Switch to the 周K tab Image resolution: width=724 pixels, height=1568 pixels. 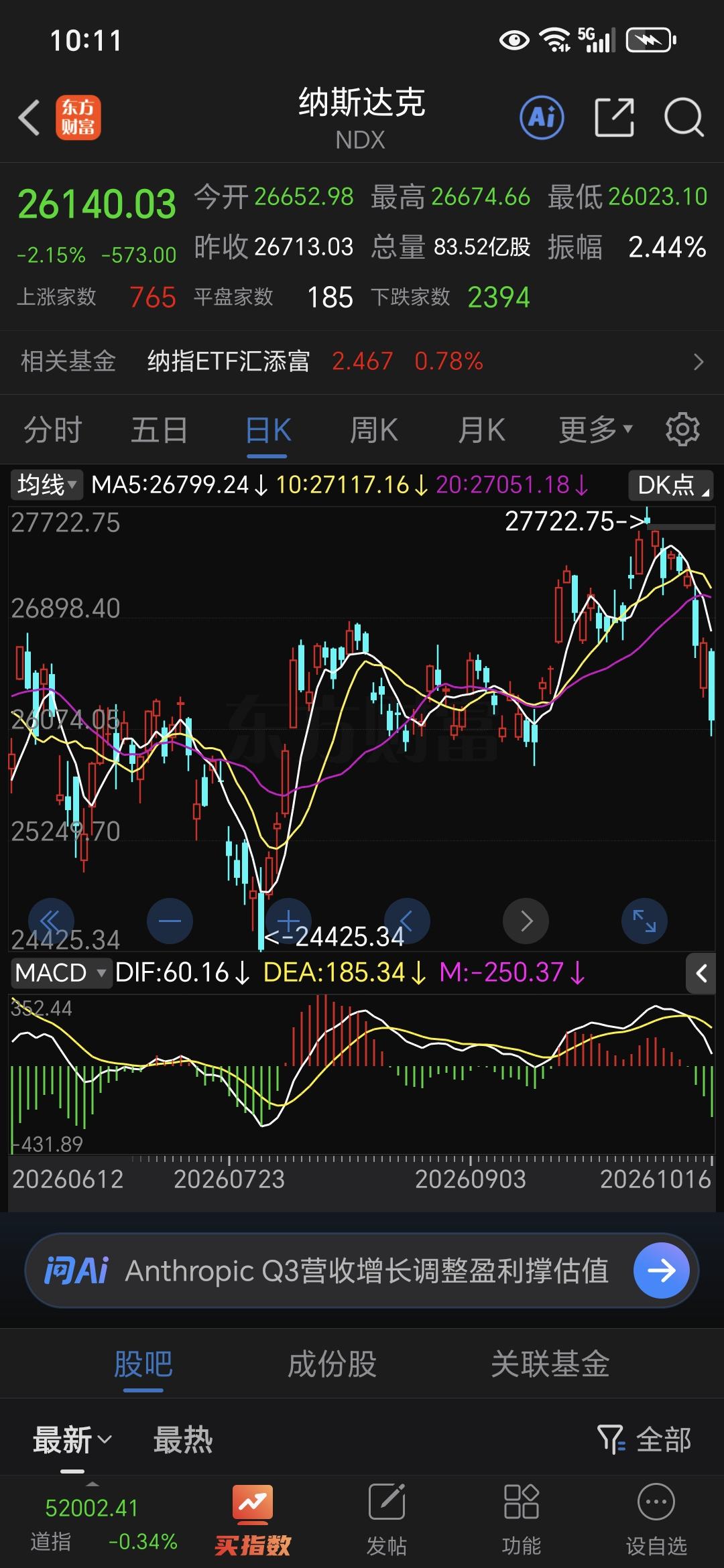tap(374, 430)
